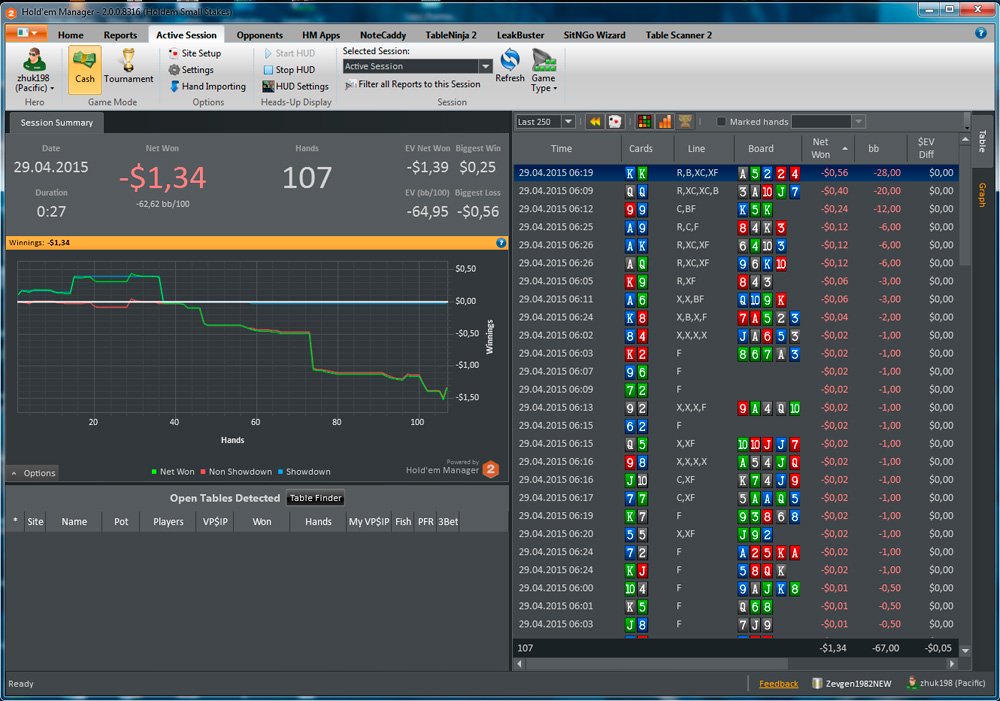This screenshot has width=1000, height=701.
Task: Open the zhuk198 (Pacific) hero selector
Action: coord(34,70)
